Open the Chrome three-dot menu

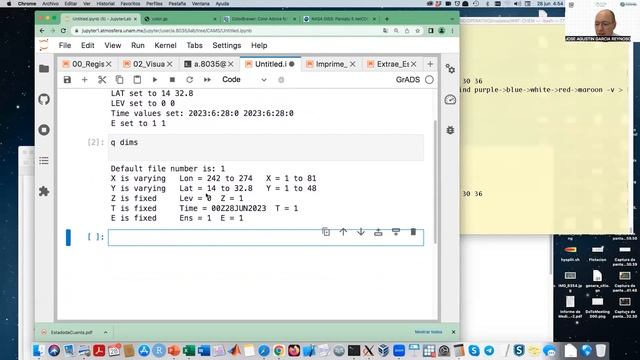452,31
